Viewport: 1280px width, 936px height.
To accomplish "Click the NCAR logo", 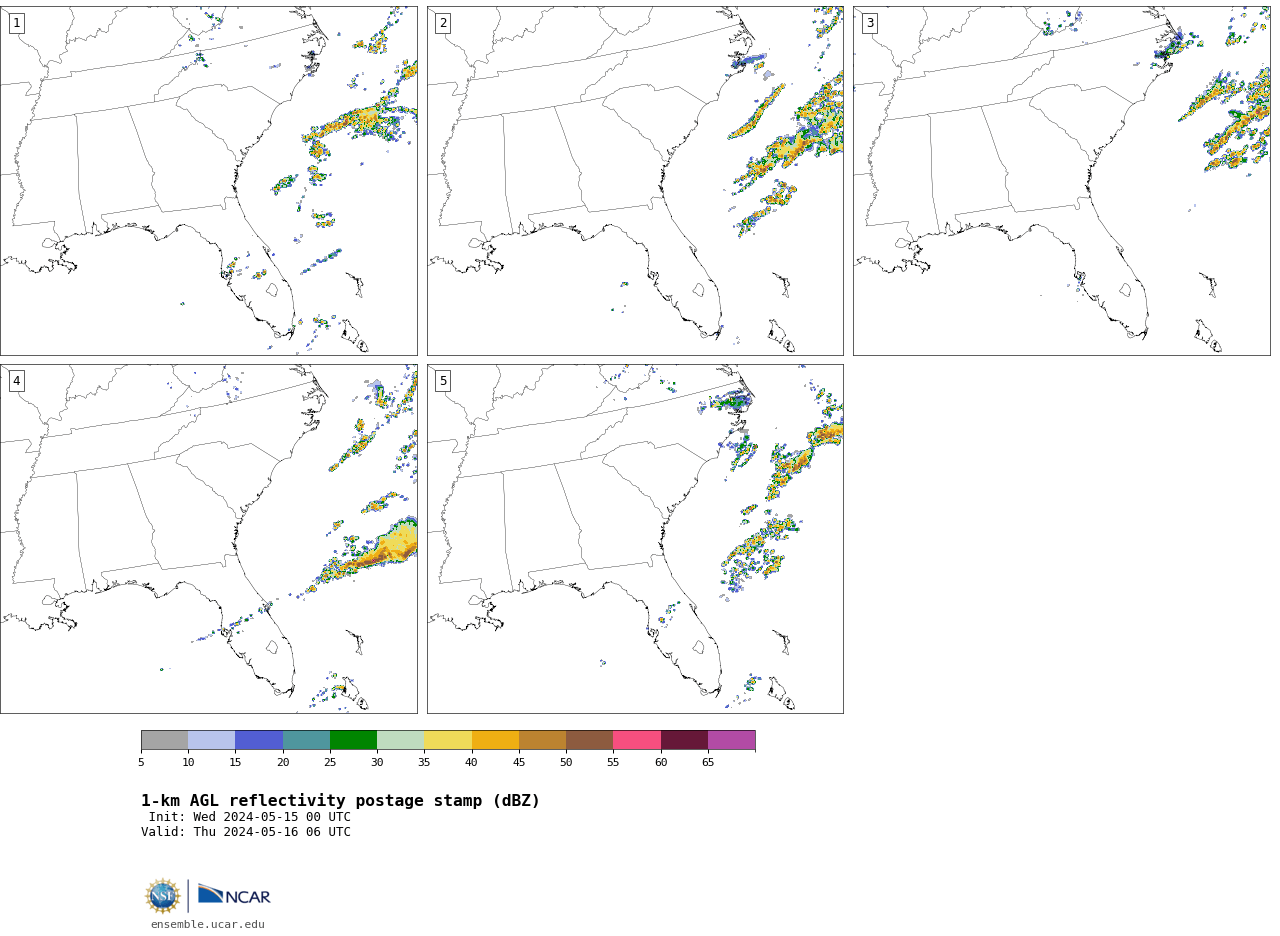I will (x=234, y=895).
